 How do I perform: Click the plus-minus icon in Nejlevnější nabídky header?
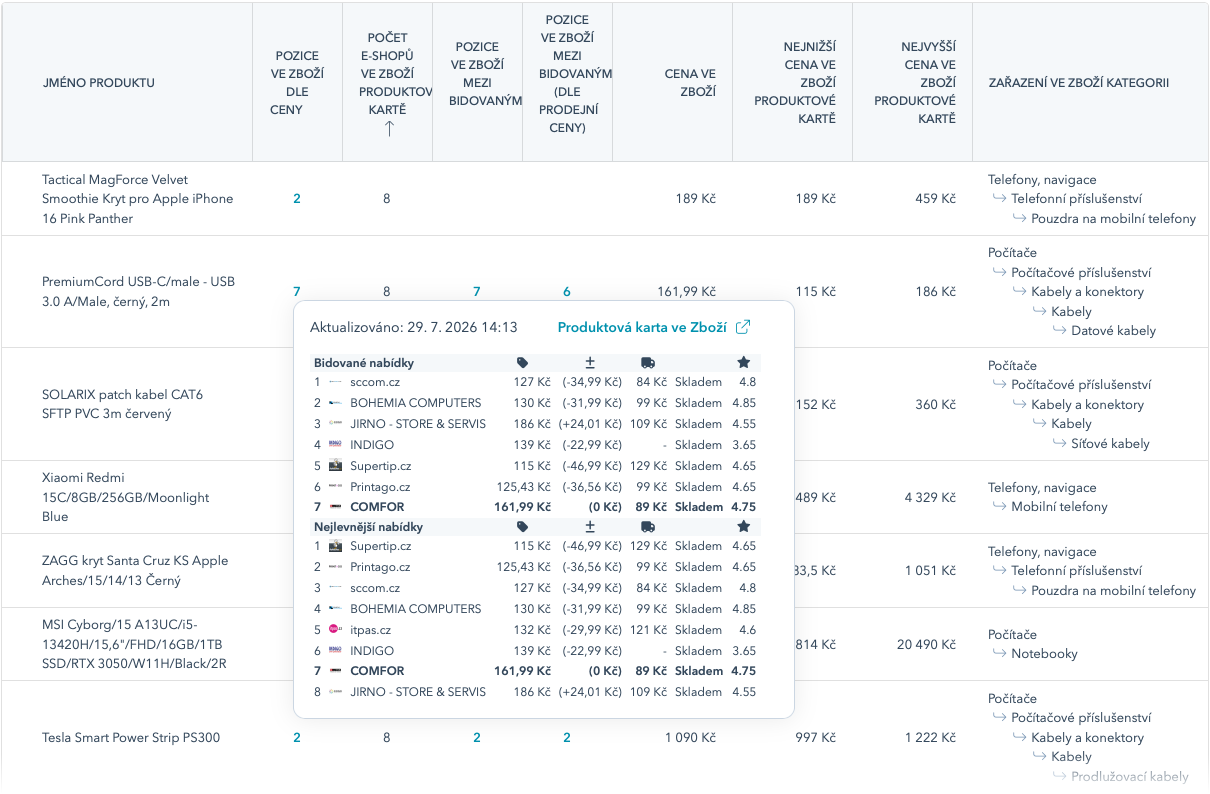pyautogui.click(x=590, y=526)
